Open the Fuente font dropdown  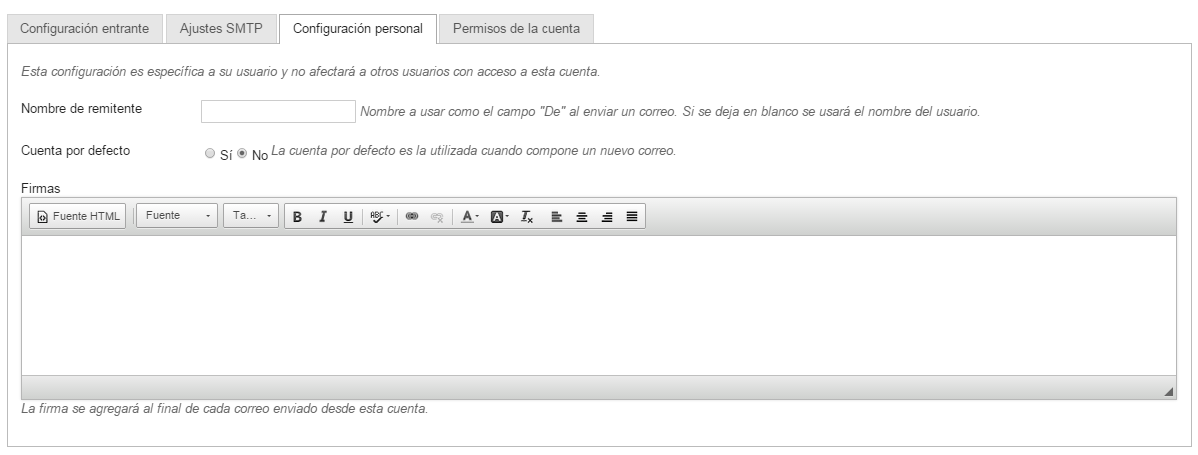(177, 216)
